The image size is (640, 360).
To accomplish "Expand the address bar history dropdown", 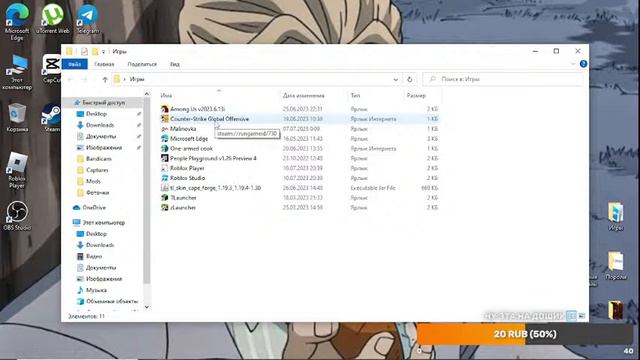I will click(396, 79).
